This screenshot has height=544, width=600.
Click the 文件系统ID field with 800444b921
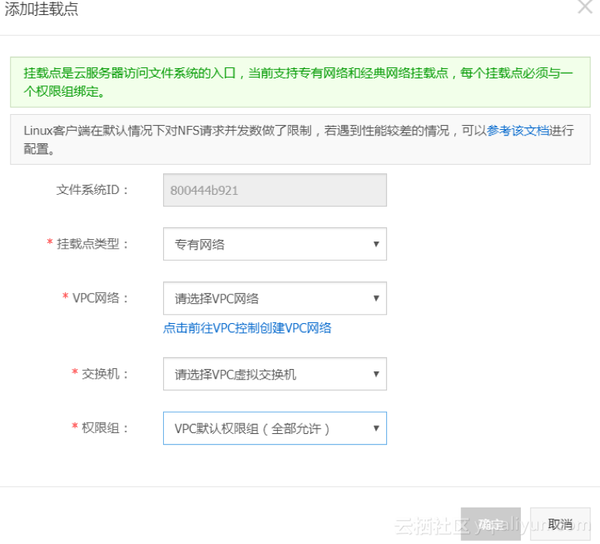(x=275, y=190)
